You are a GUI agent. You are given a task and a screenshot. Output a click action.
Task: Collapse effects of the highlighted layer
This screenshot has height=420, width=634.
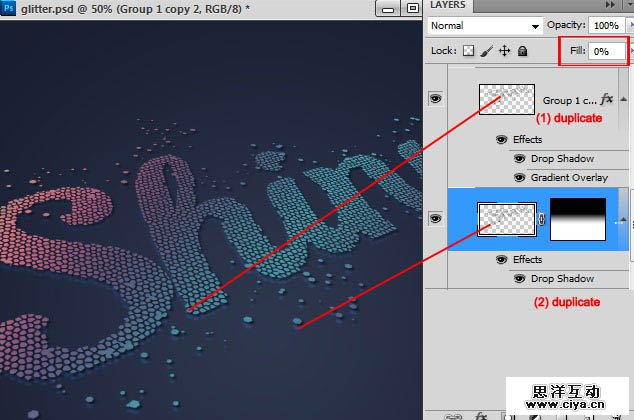(x=623, y=219)
